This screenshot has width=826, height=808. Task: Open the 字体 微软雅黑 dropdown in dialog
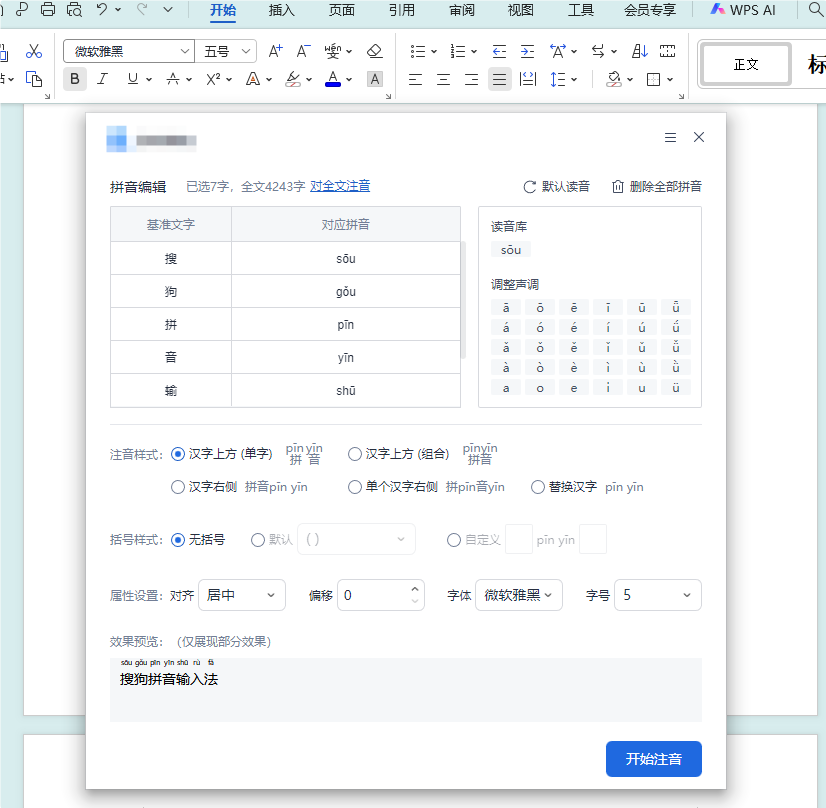click(x=519, y=595)
